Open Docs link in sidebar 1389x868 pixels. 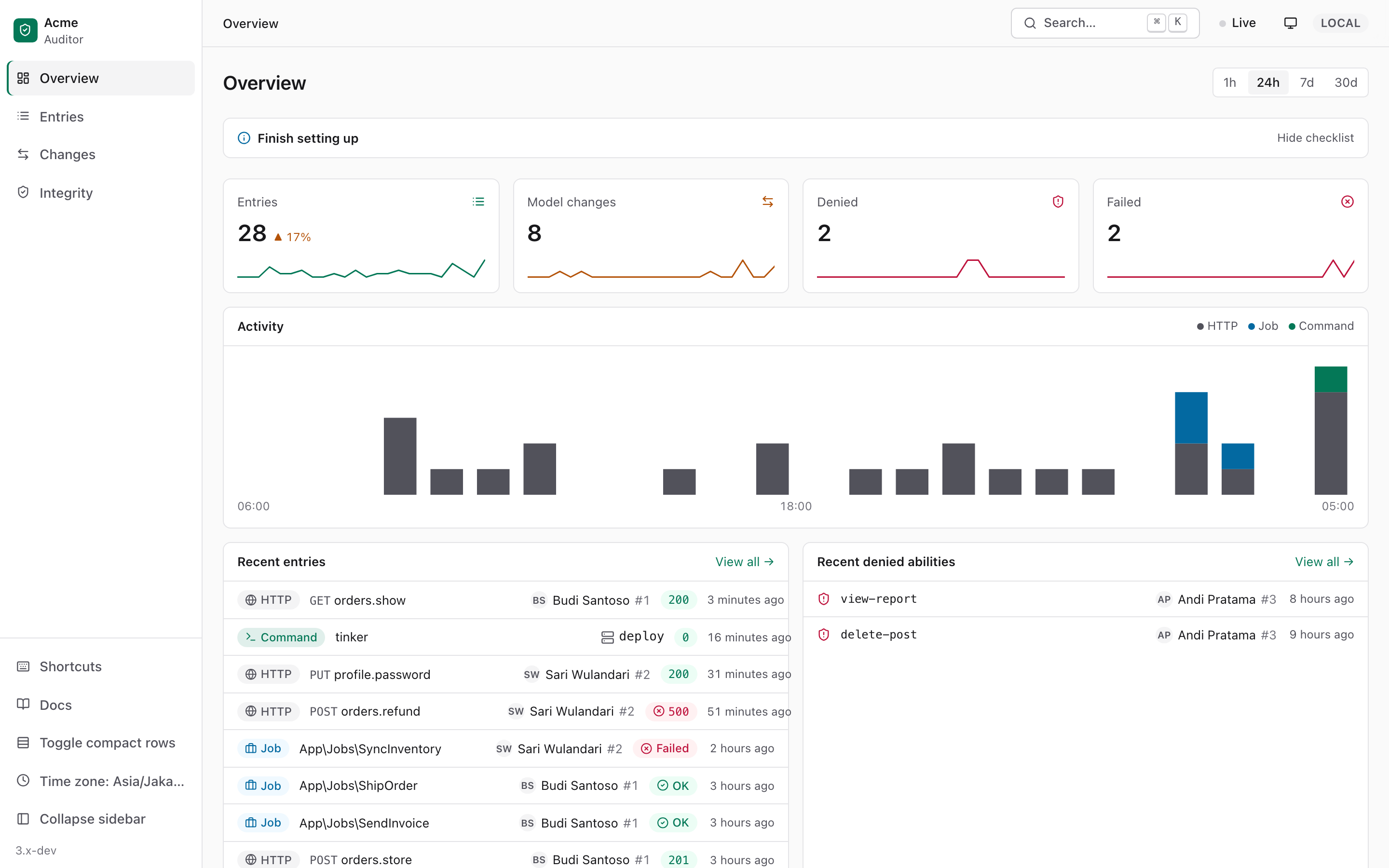[x=100, y=705]
